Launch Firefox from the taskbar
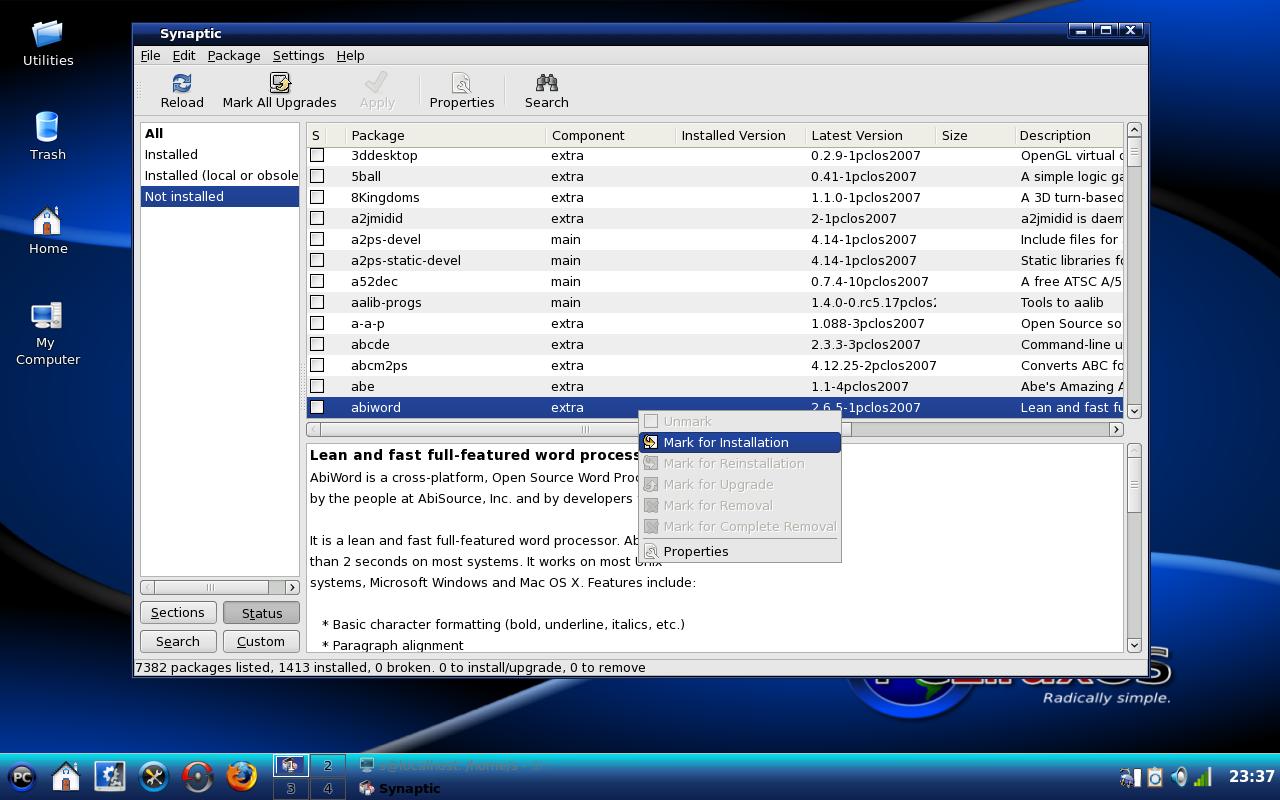Image resolution: width=1280 pixels, height=800 pixels. (242, 776)
